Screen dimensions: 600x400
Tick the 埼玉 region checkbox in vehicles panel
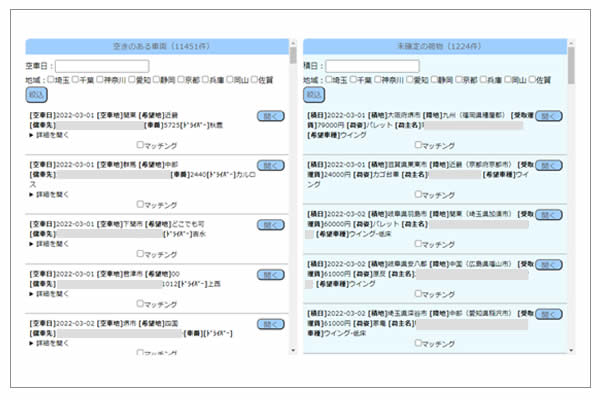[52, 79]
